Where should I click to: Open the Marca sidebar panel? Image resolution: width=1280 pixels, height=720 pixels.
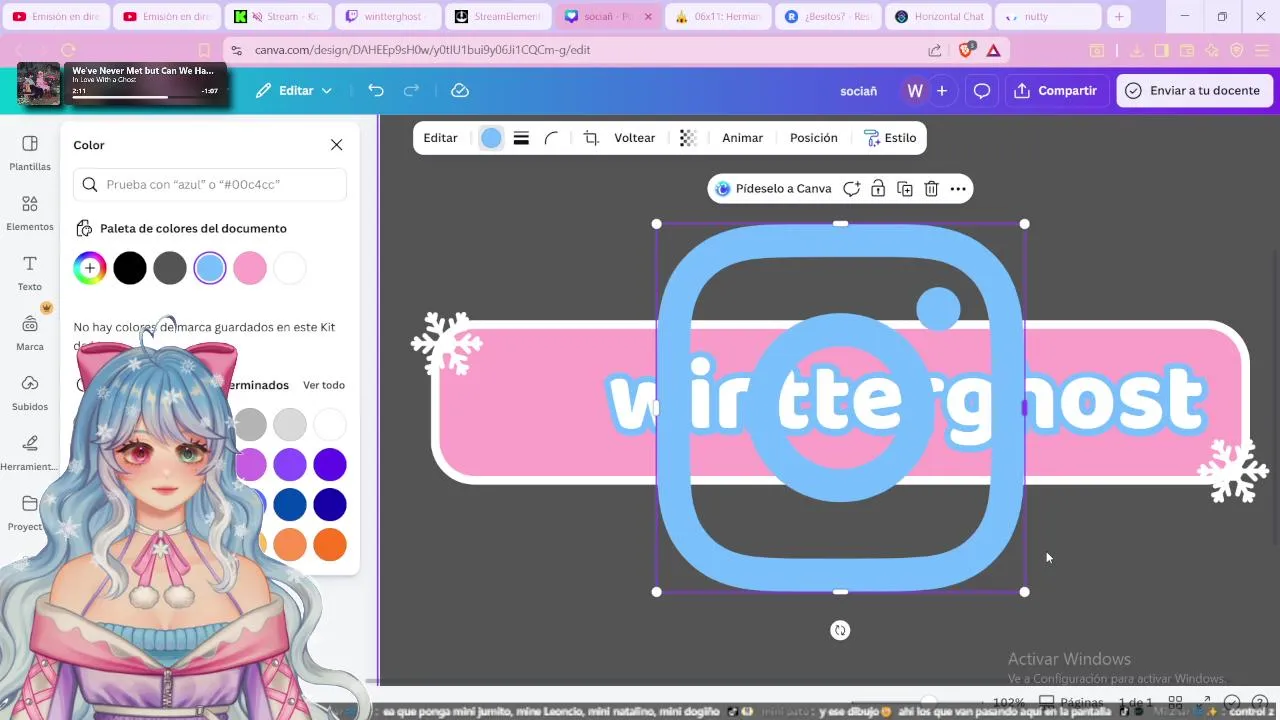[30, 333]
